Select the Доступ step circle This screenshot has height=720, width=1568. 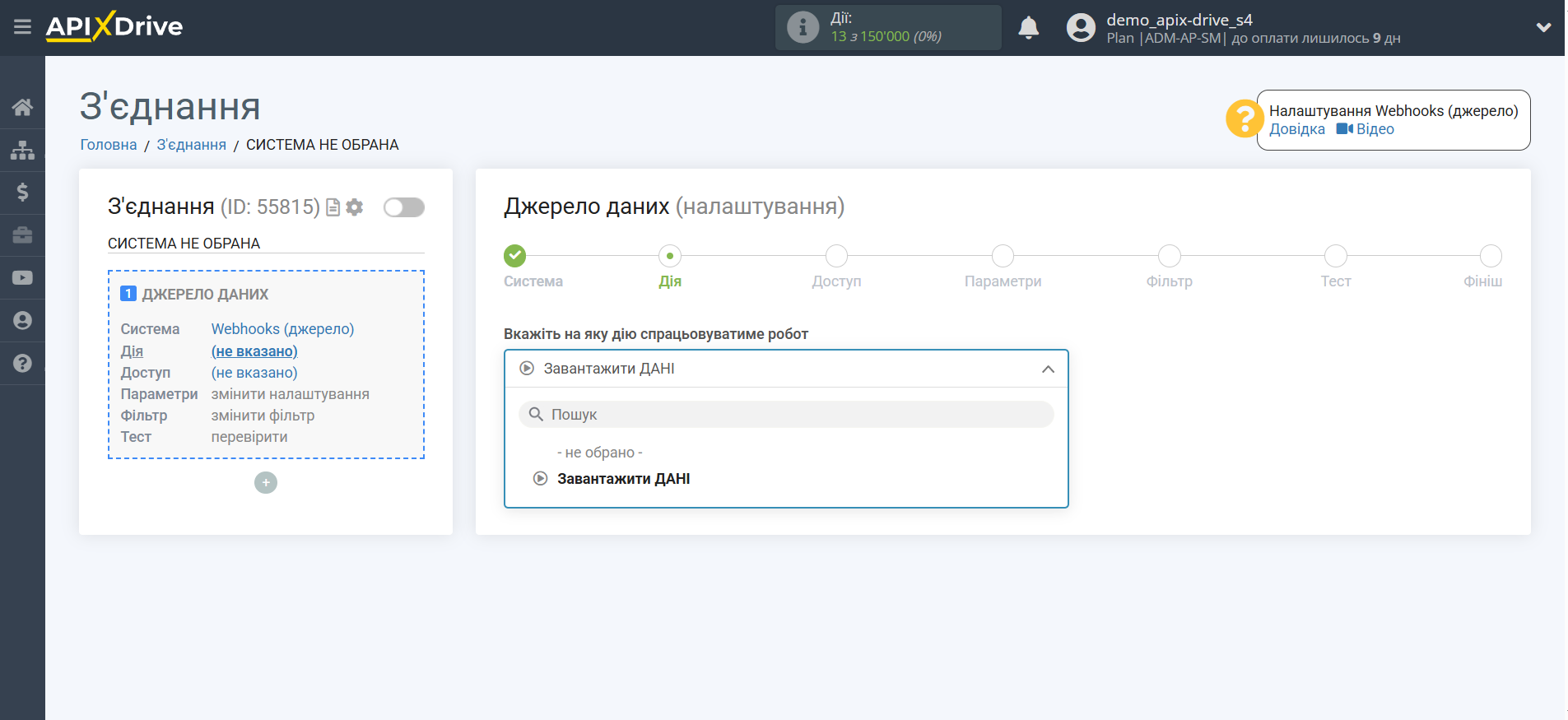tap(836, 256)
